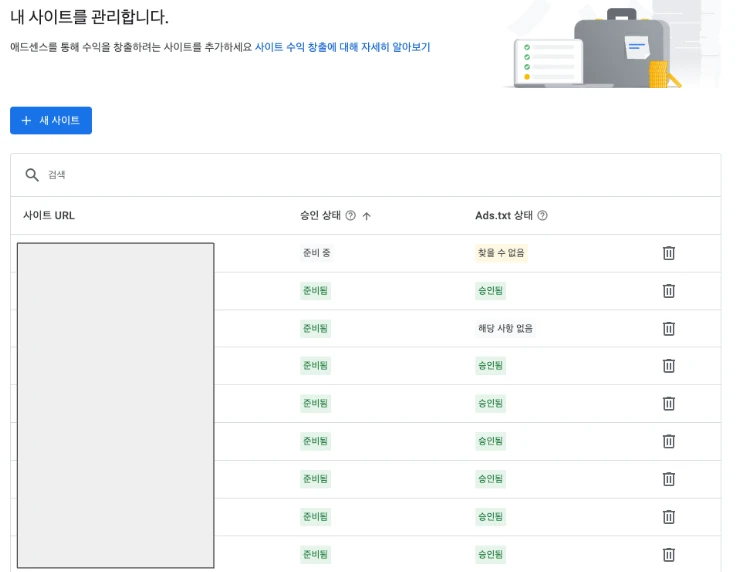Click the 새 사이트 button
Image resolution: width=738 pixels, height=572 pixels.
tap(51, 121)
